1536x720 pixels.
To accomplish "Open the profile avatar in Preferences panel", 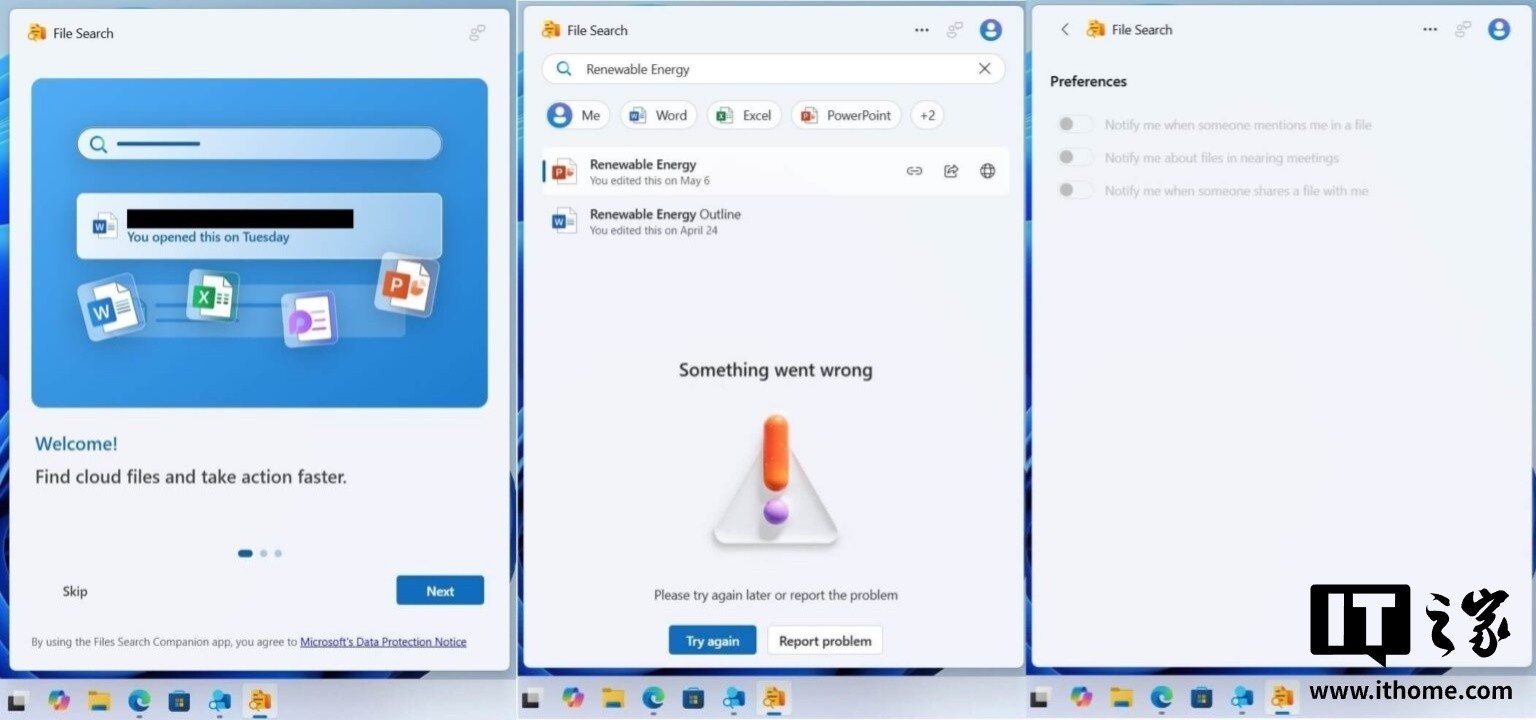I will [x=1498, y=30].
